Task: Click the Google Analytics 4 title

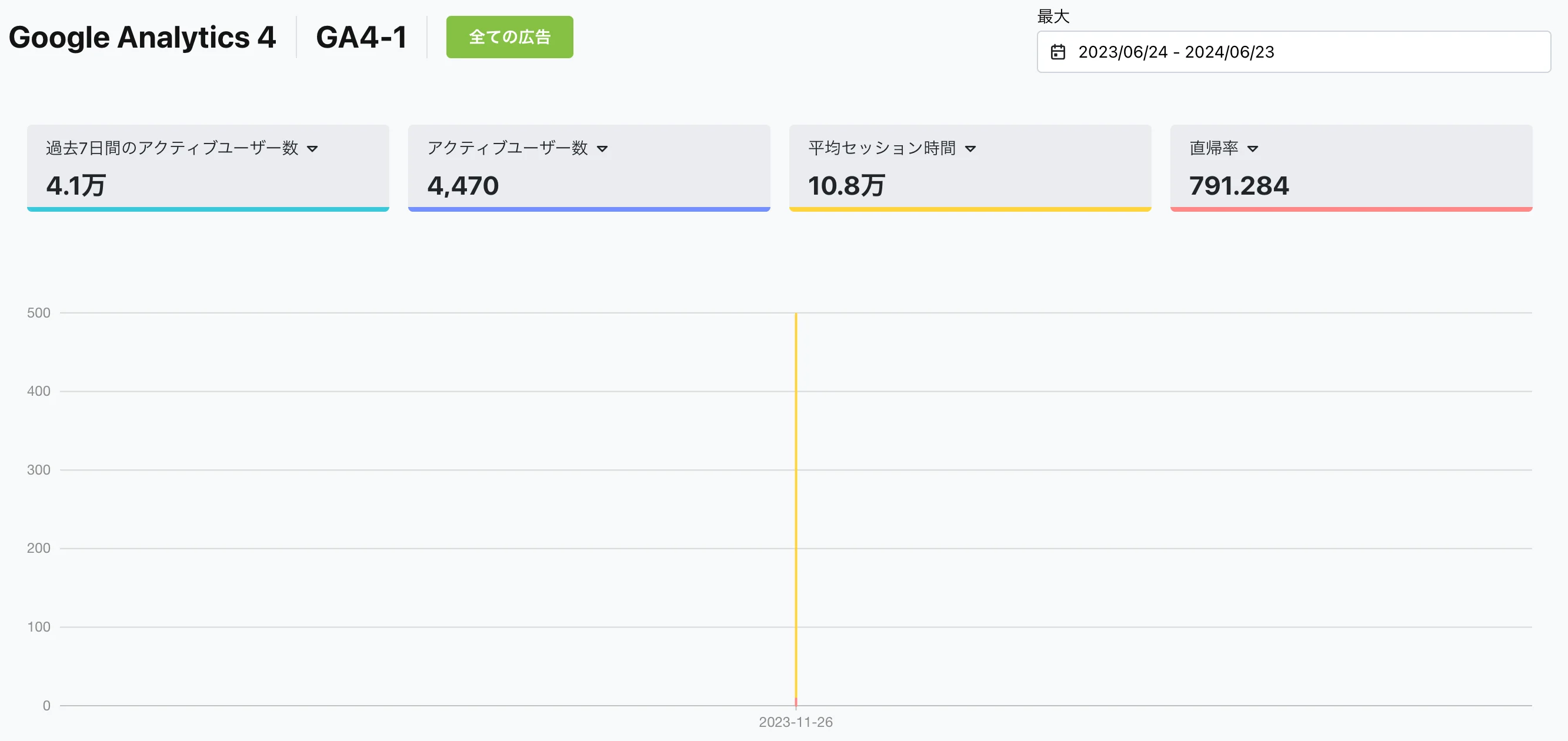Action: (142, 37)
